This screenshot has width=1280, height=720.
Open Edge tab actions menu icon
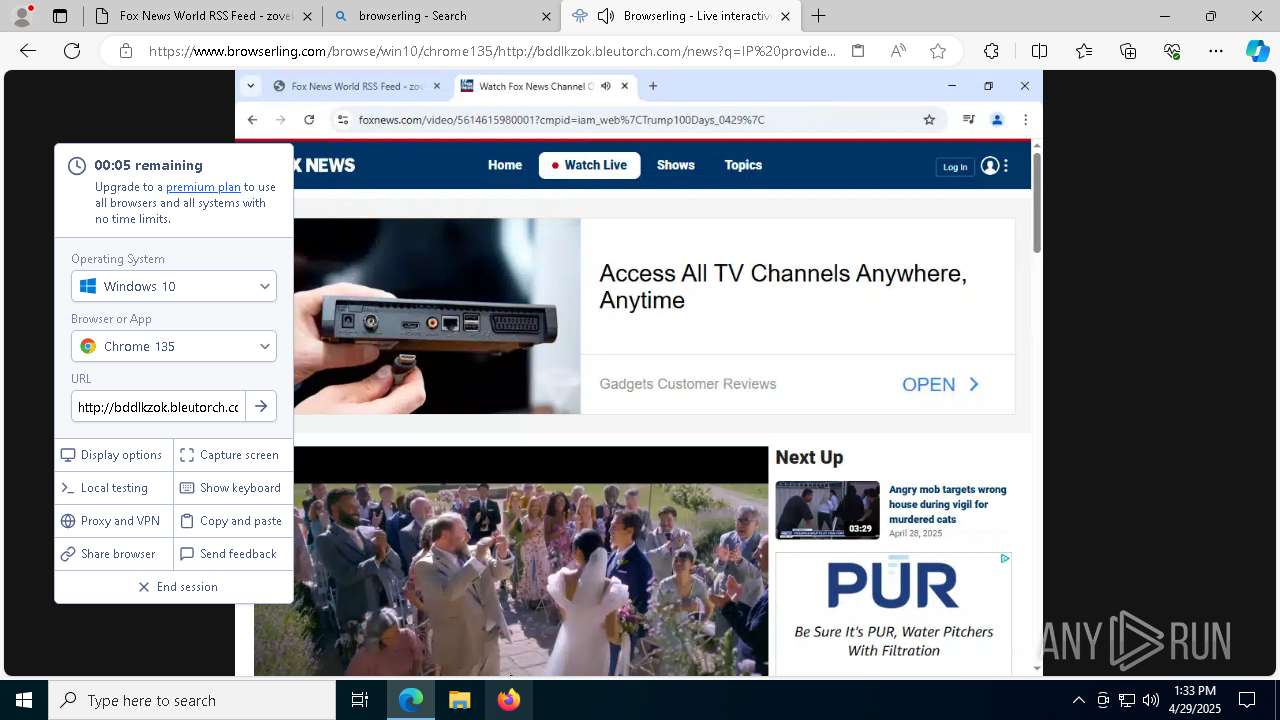60,16
